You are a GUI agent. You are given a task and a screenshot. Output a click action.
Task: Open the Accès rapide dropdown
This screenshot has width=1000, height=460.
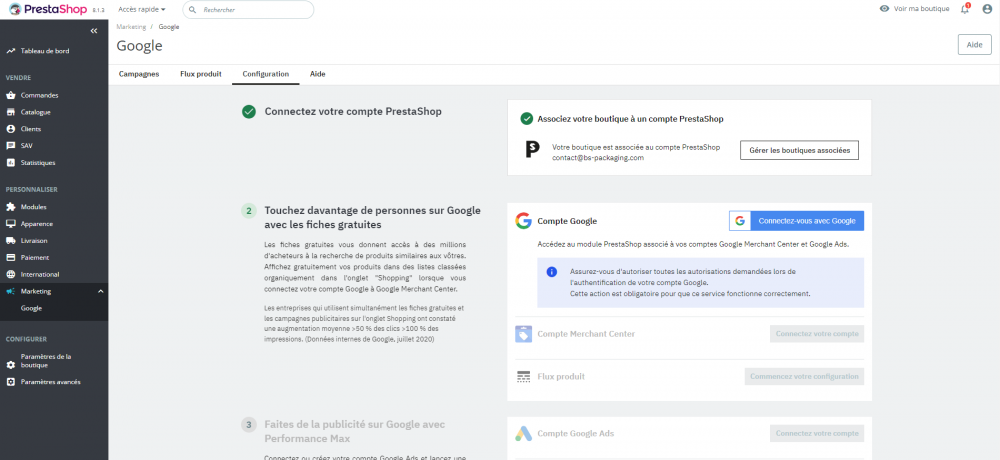coord(142,9)
